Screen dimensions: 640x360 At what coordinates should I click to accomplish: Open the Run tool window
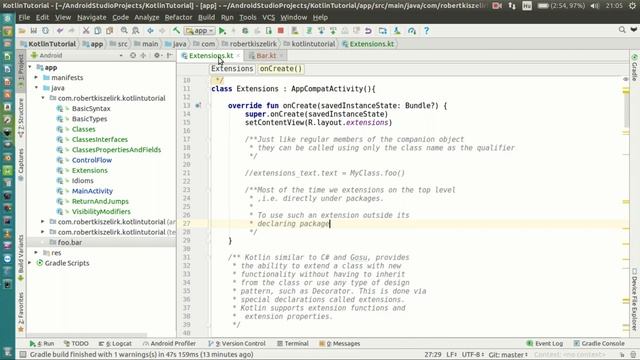coord(42,343)
